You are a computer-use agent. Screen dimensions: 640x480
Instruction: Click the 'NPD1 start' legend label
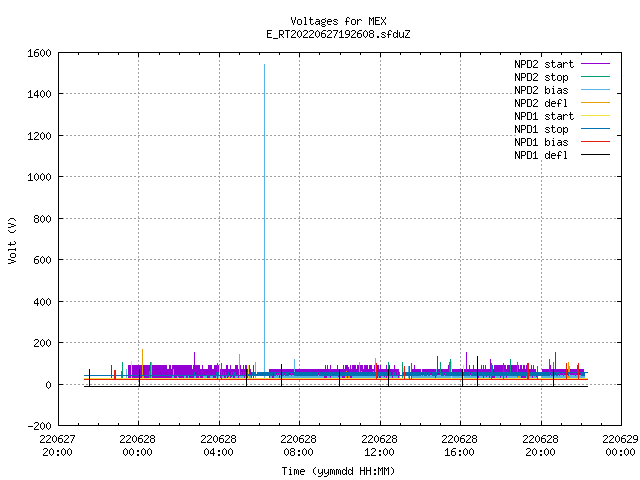tap(544, 116)
